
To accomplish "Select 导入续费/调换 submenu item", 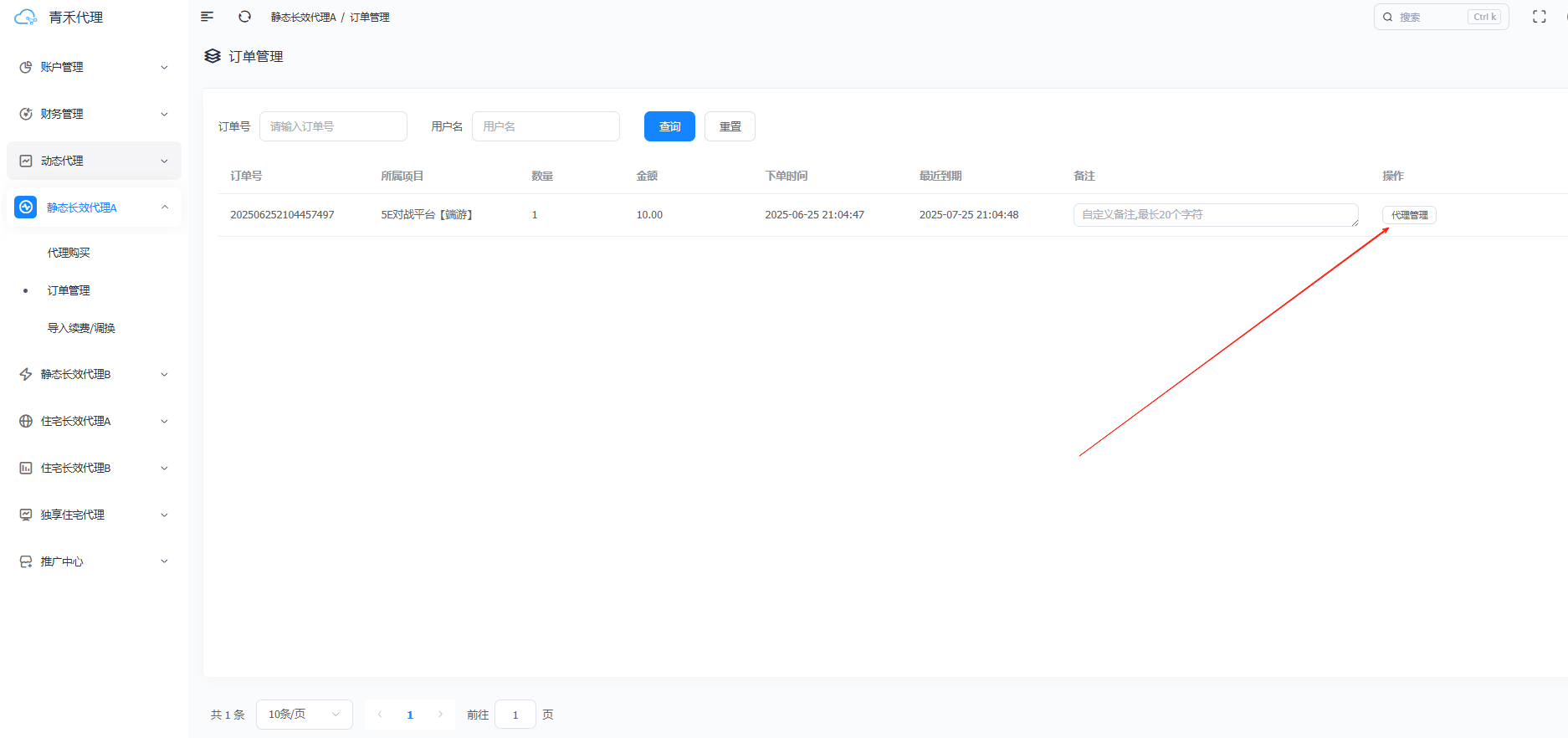I will pos(81,328).
